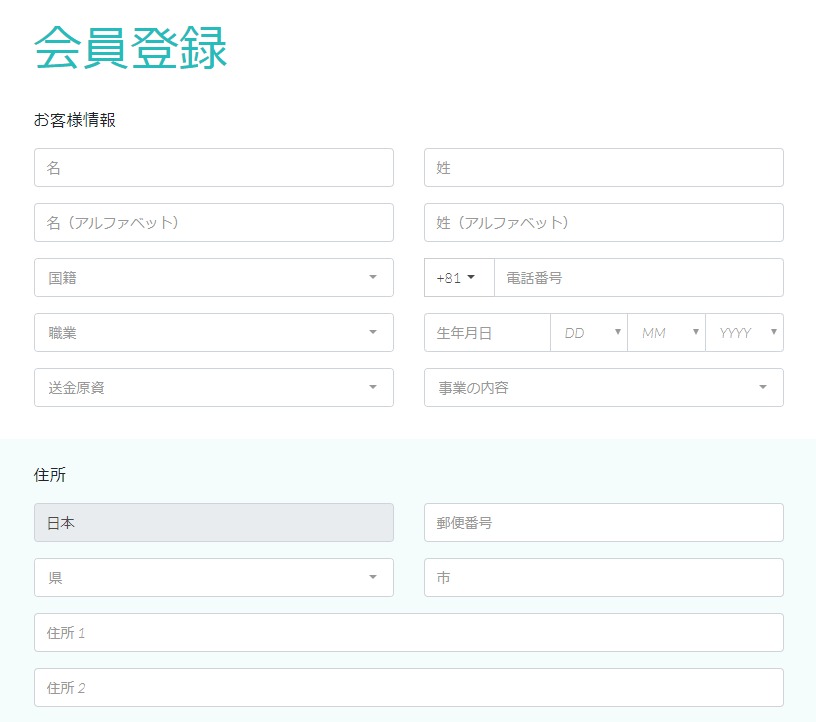Viewport: 816px width, 722px height.
Task: Select the DD day dropdown
Action: 589,333
